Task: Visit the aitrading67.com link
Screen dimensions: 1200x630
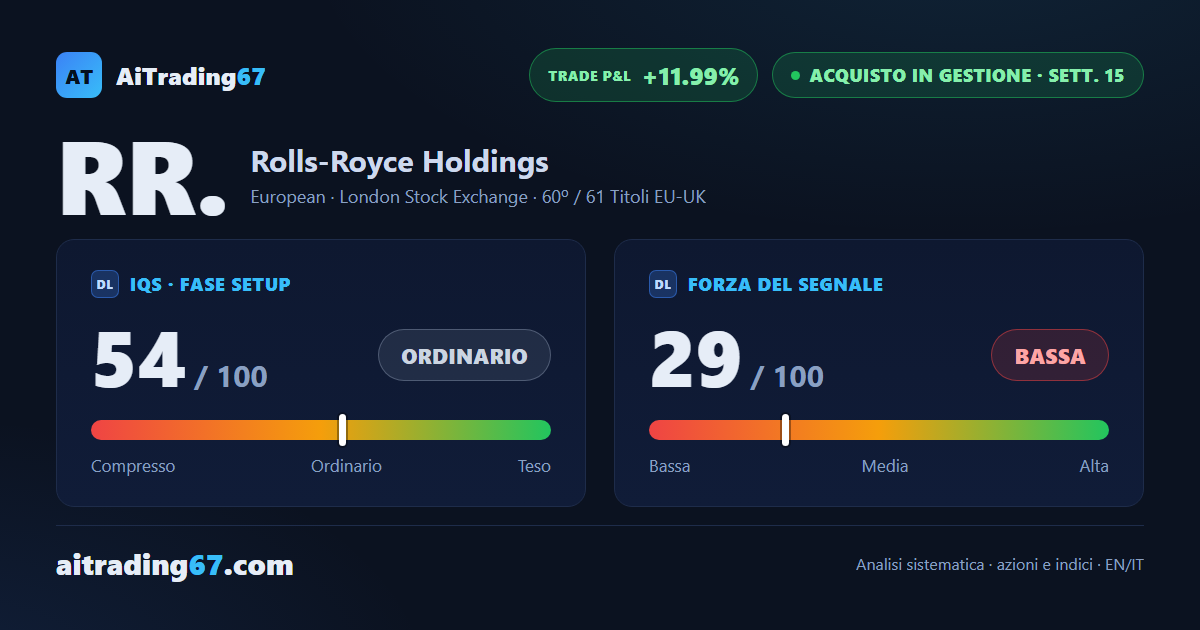Action: 175,566
